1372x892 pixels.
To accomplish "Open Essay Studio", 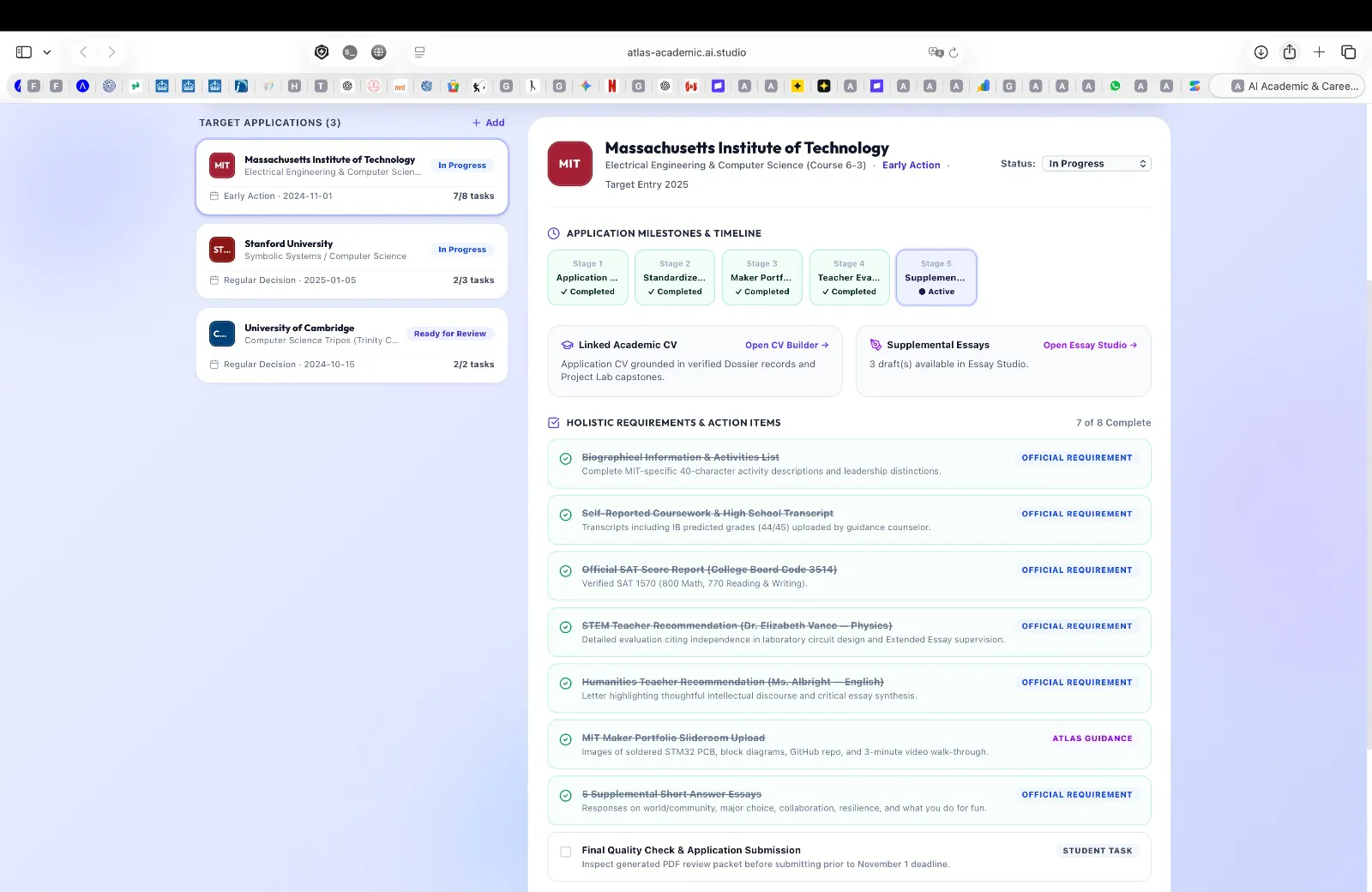I will click(x=1090, y=346).
